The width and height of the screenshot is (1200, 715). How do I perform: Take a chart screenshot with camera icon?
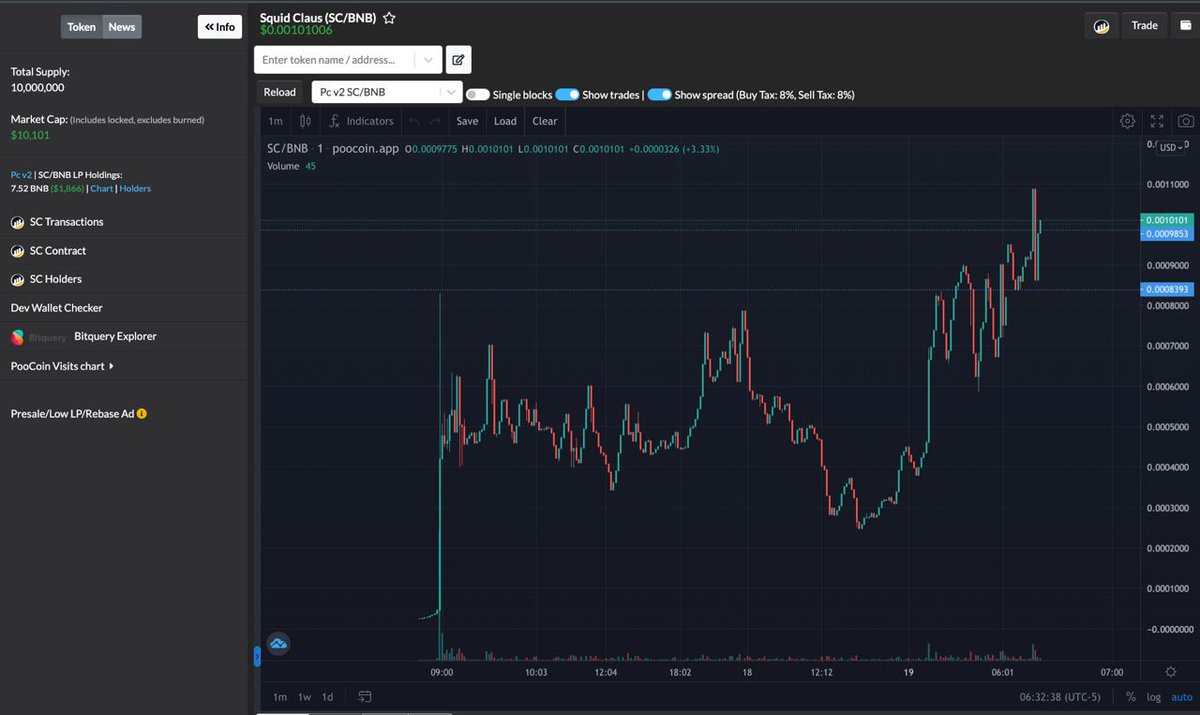click(x=1184, y=120)
